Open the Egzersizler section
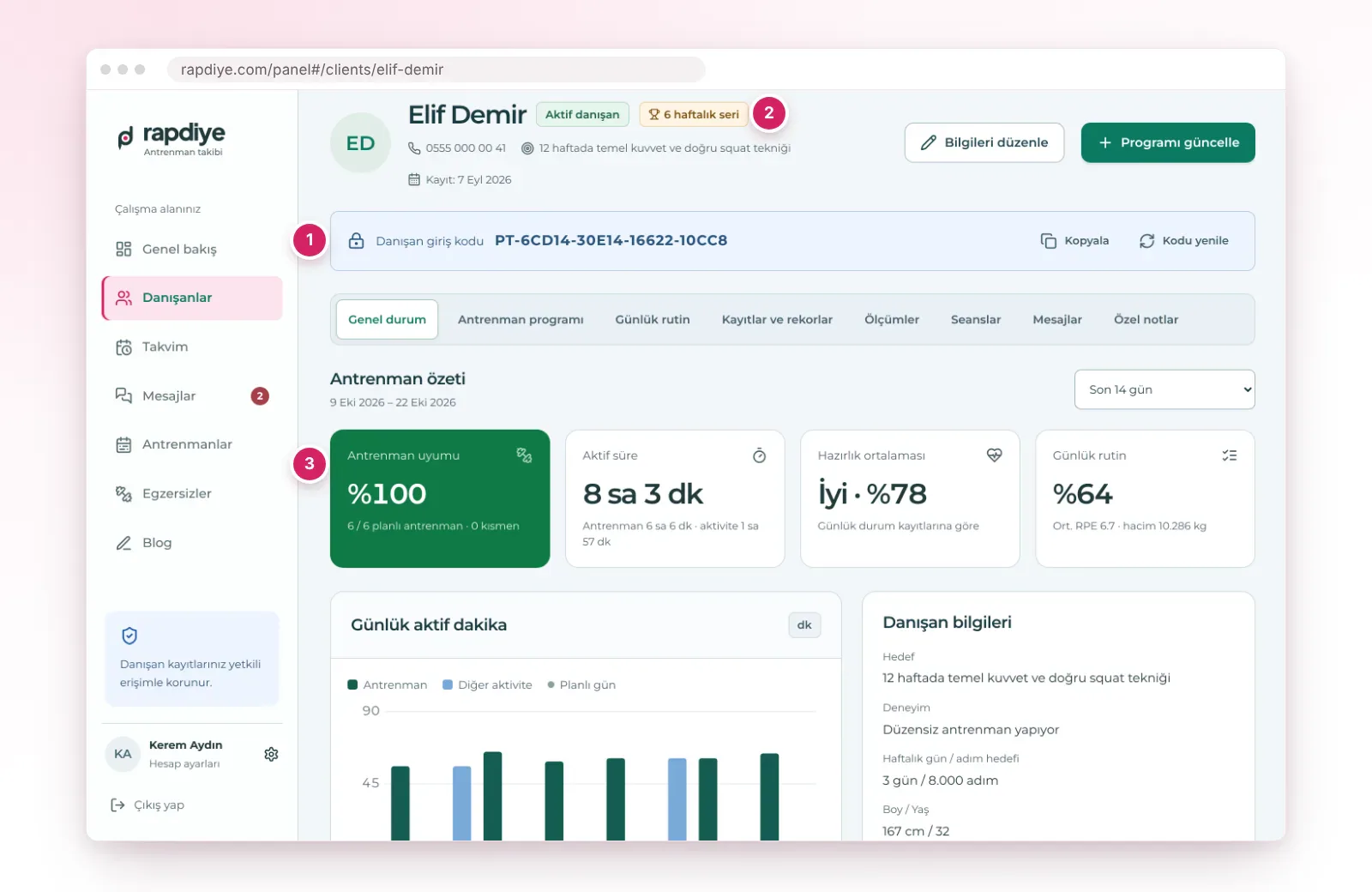The image size is (1372, 892). (192, 493)
